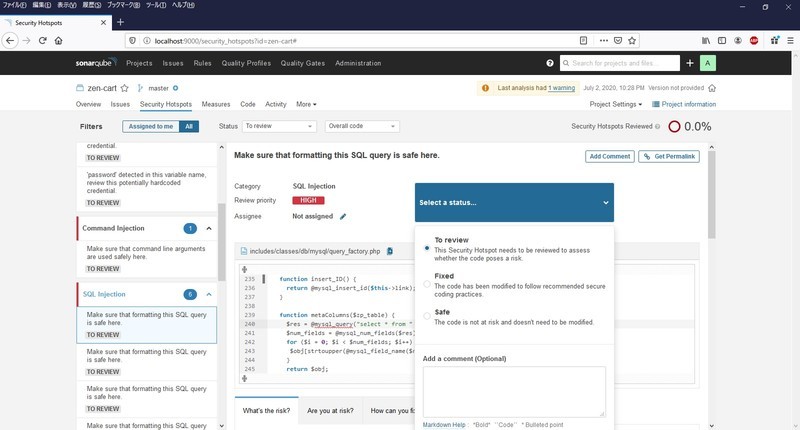
Task: Focus the Add a comment text area
Action: pos(514,392)
